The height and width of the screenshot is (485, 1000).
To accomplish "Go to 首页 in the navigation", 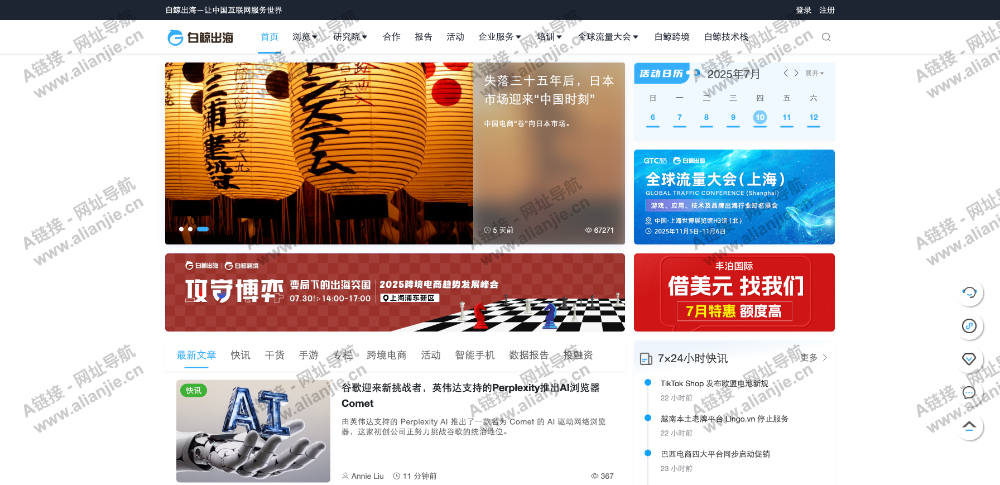I will click(269, 37).
